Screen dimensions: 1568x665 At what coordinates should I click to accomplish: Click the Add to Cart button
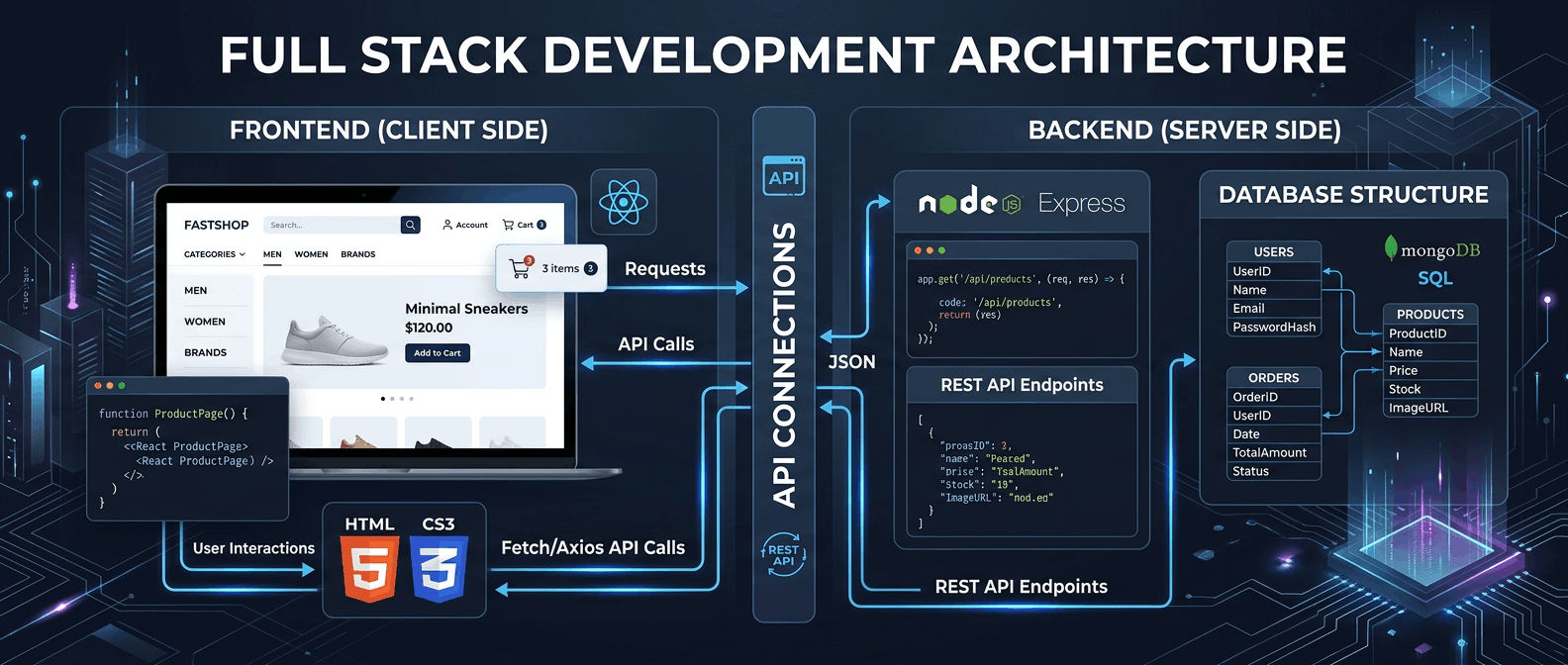pos(438,352)
